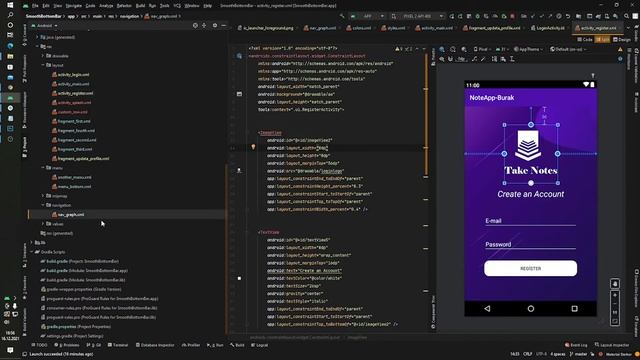This screenshot has width=640, height=360.
Task: Open the Terminal tool window
Action: pyautogui.click(x=118, y=345)
